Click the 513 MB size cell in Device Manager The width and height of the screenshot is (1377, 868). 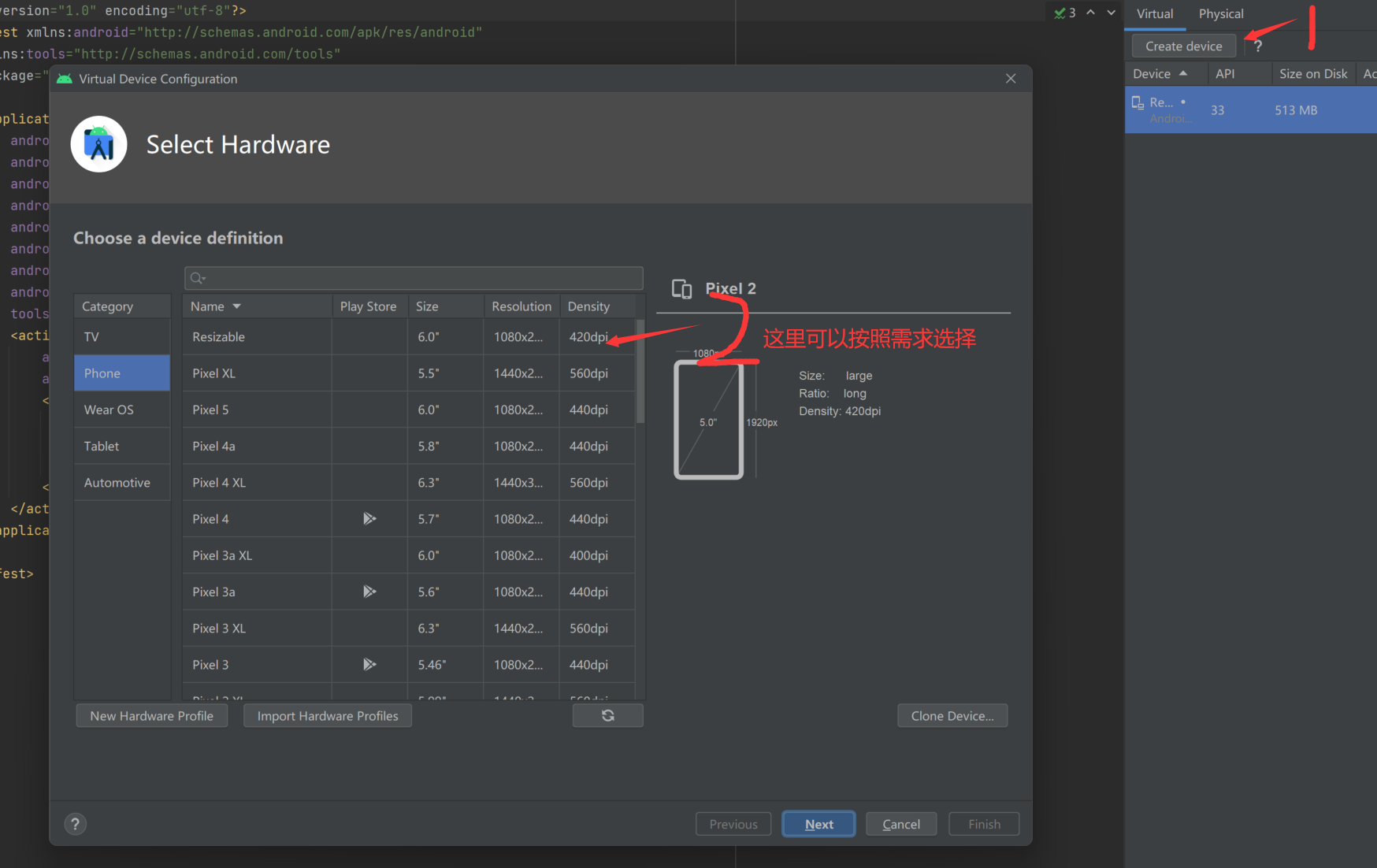tap(1296, 110)
